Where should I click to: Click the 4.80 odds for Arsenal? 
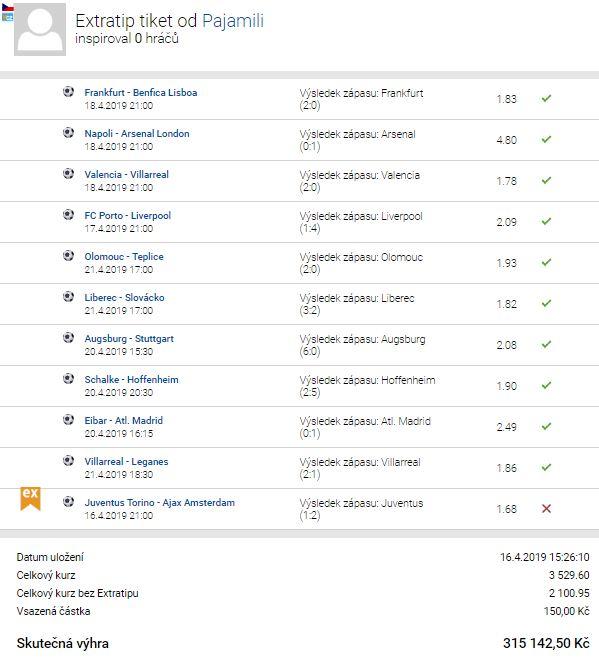(x=507, y=140)
